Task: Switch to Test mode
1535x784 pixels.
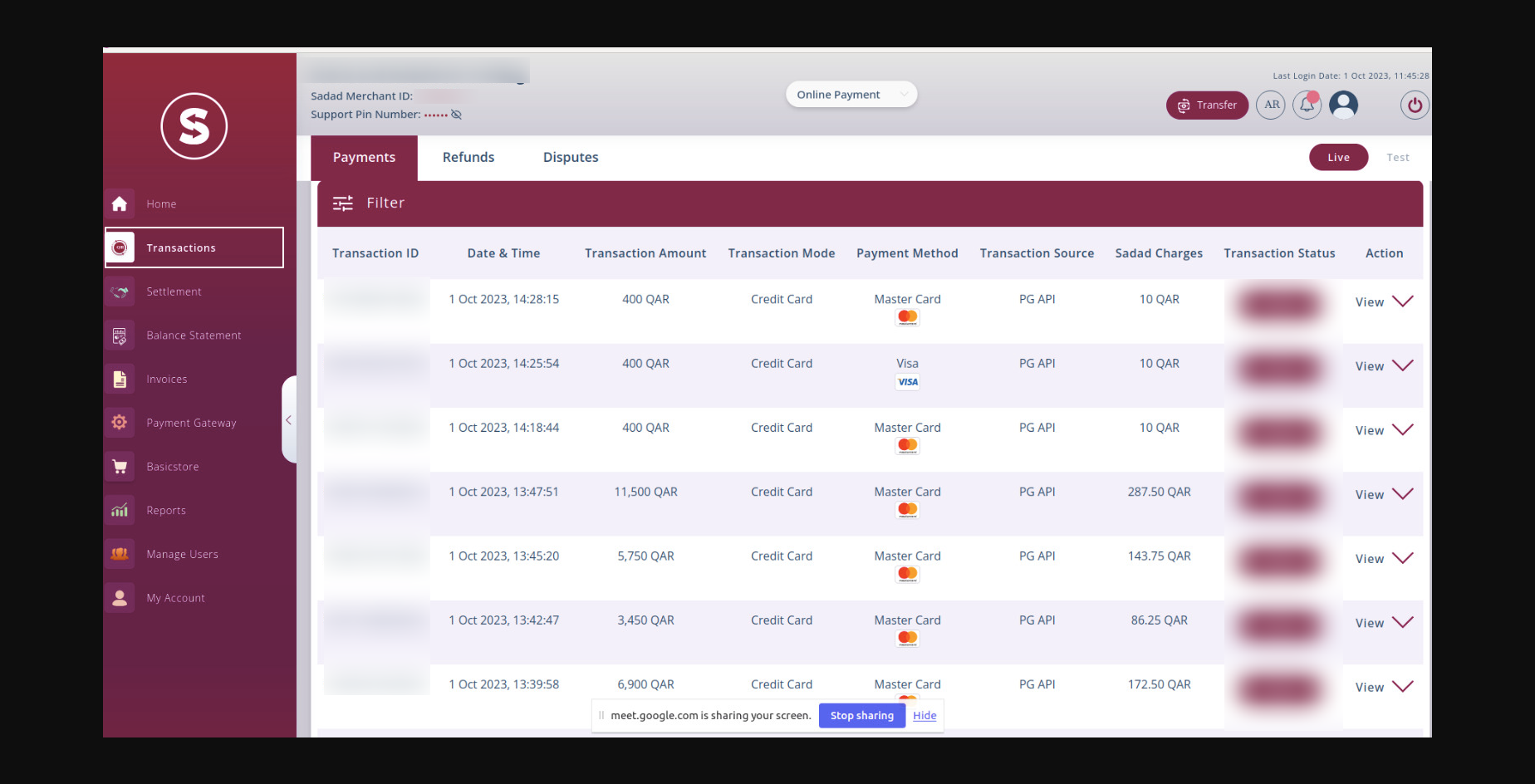Action: (x=1397, y=158)
